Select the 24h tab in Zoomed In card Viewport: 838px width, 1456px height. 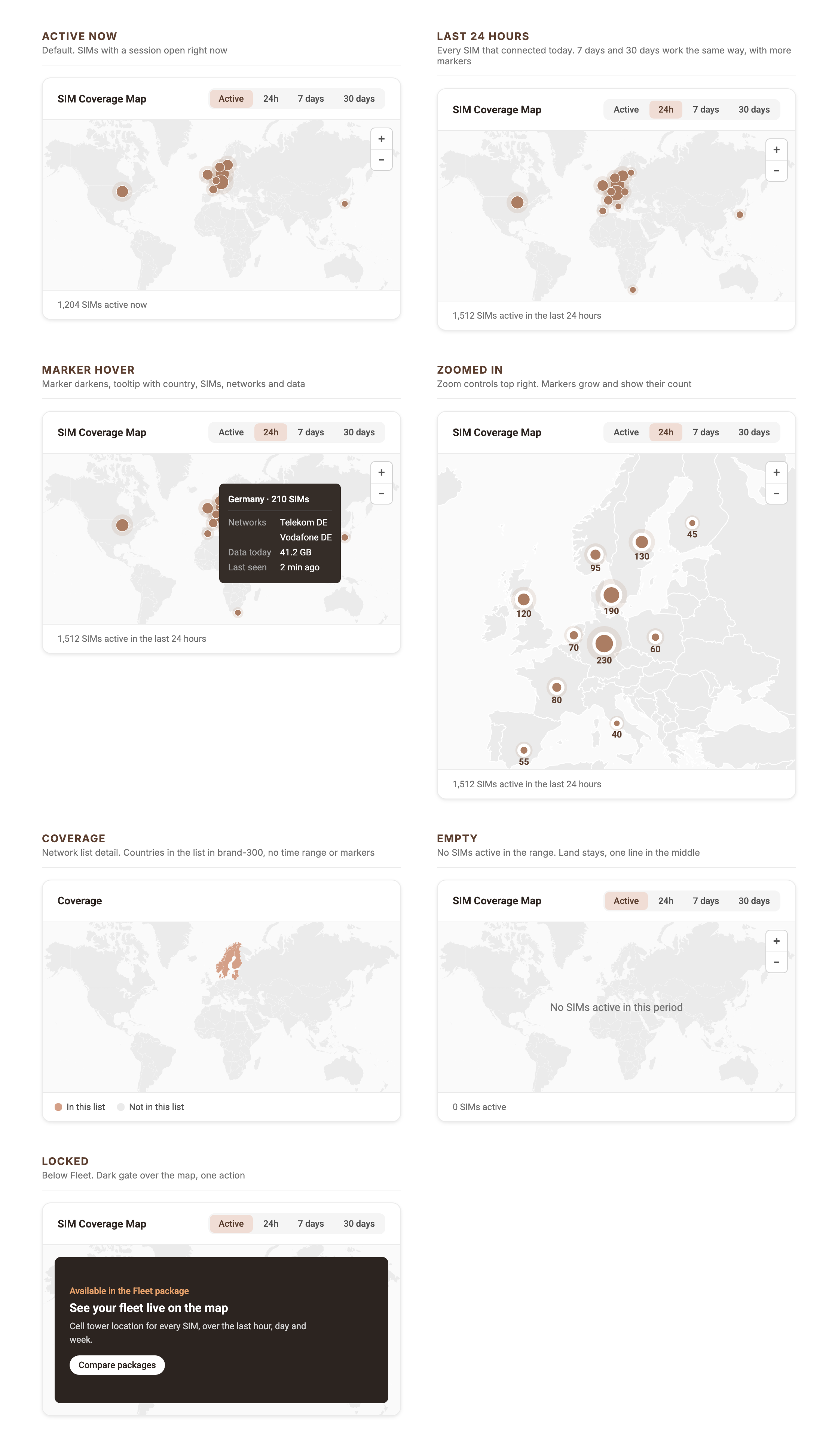[x=665, y=432]
